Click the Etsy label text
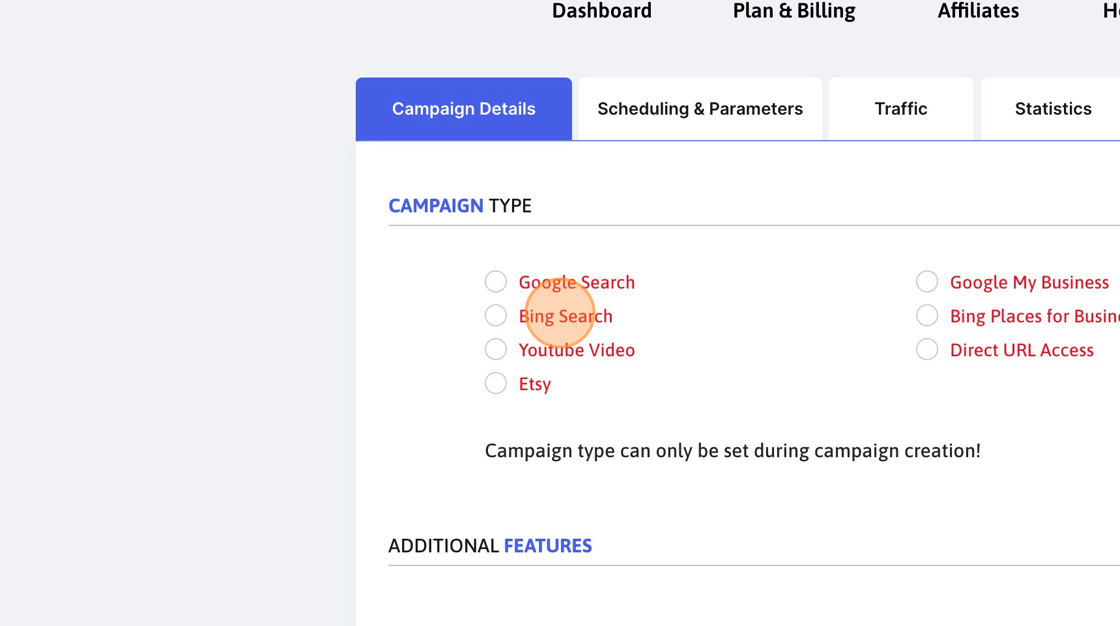Image resolution: width=1120 pixels, height=626 pixels. 534,384
